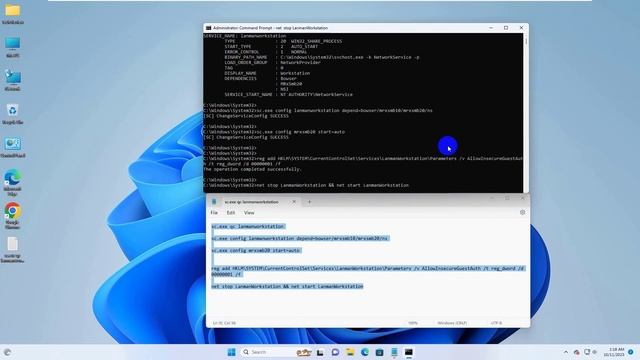The image size is (640, 360).
Task: Click 'DISPLAY_NAME : Workstation' row in Command Prompt
Action: coord(267,73)
